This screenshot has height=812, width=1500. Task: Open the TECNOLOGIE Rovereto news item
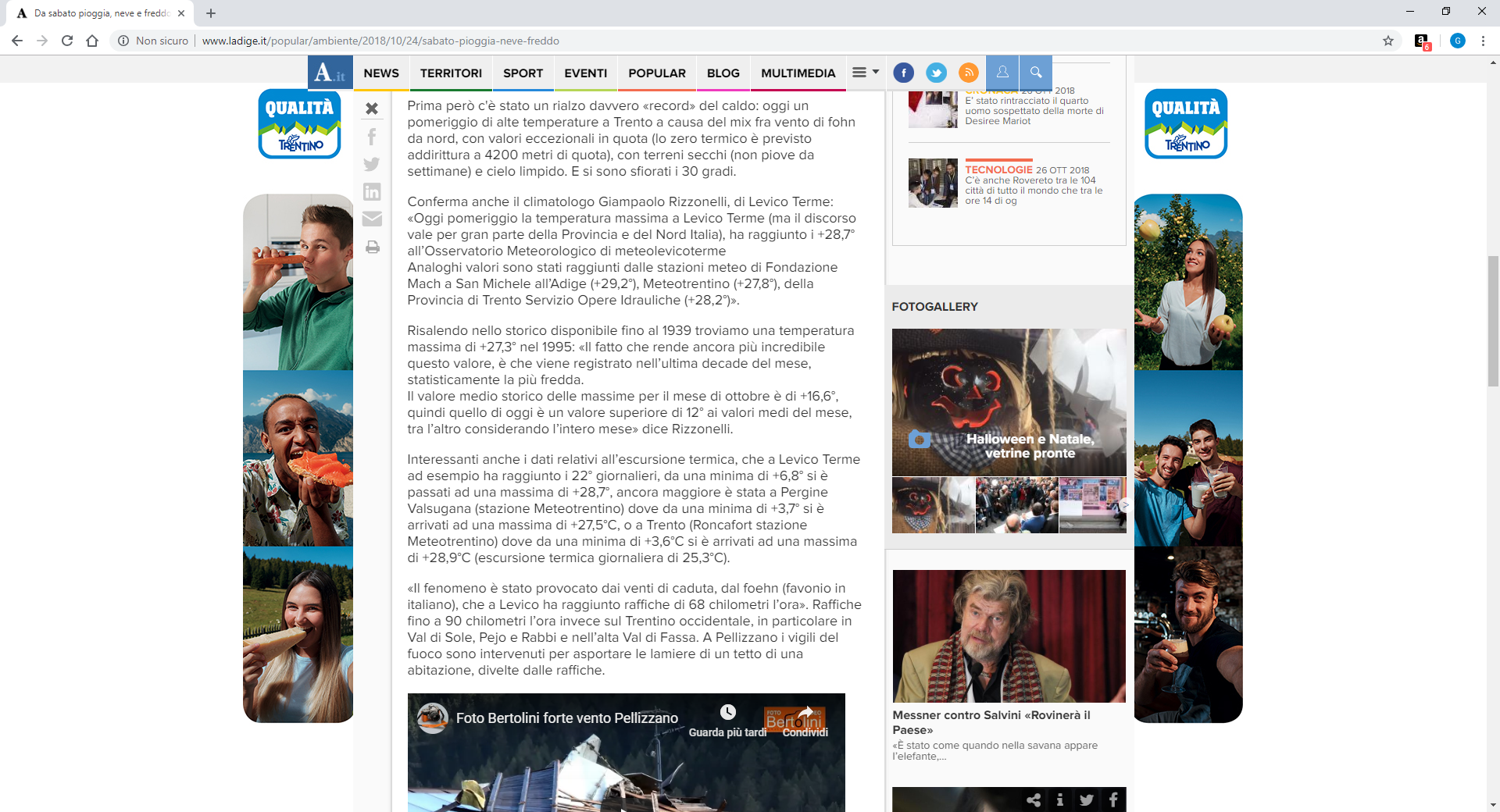[1033, 185]
